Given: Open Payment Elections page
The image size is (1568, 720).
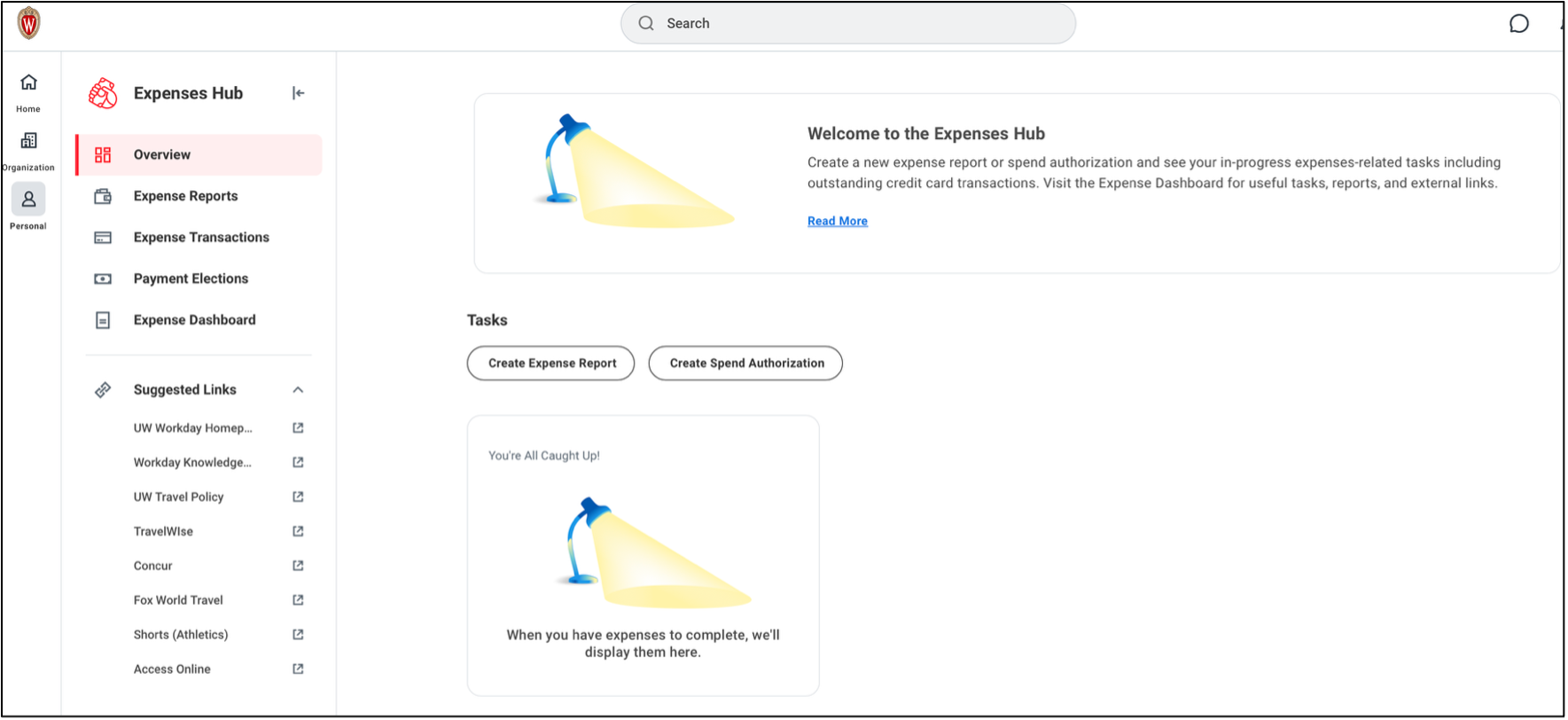Looking at the screenshot, I should 191,278.
